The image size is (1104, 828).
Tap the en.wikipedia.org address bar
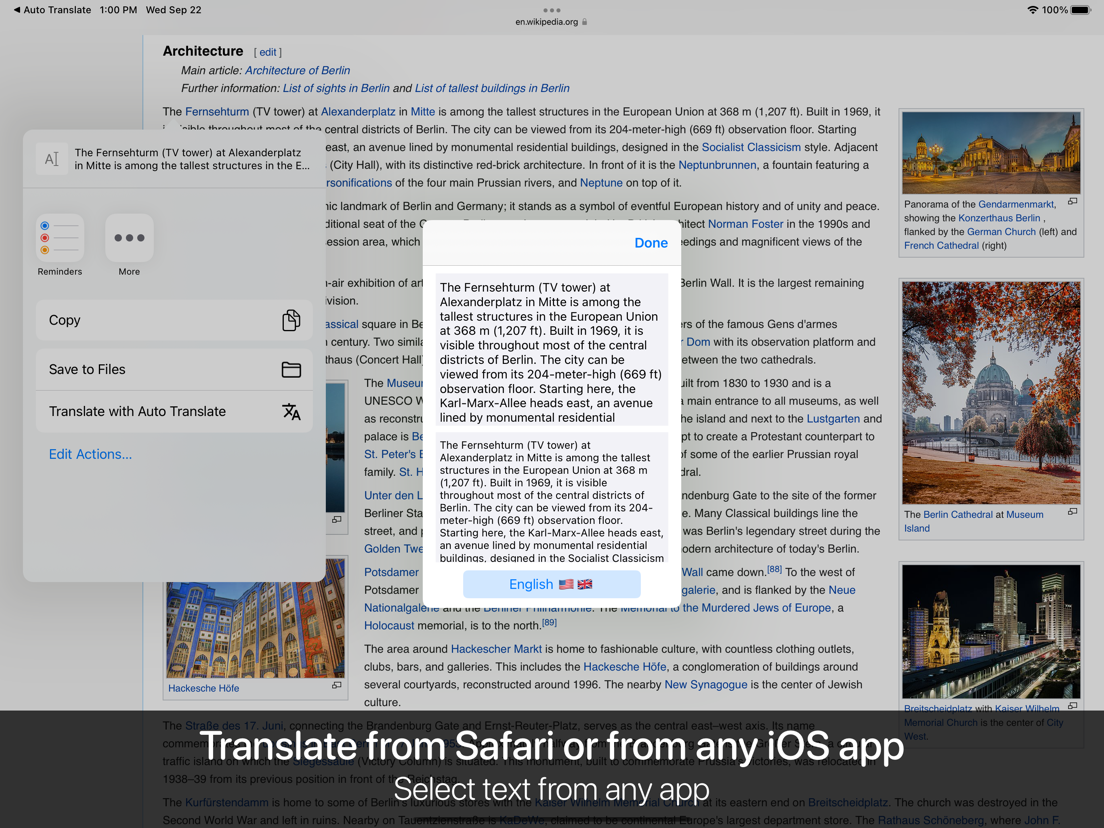click(551, 22)
